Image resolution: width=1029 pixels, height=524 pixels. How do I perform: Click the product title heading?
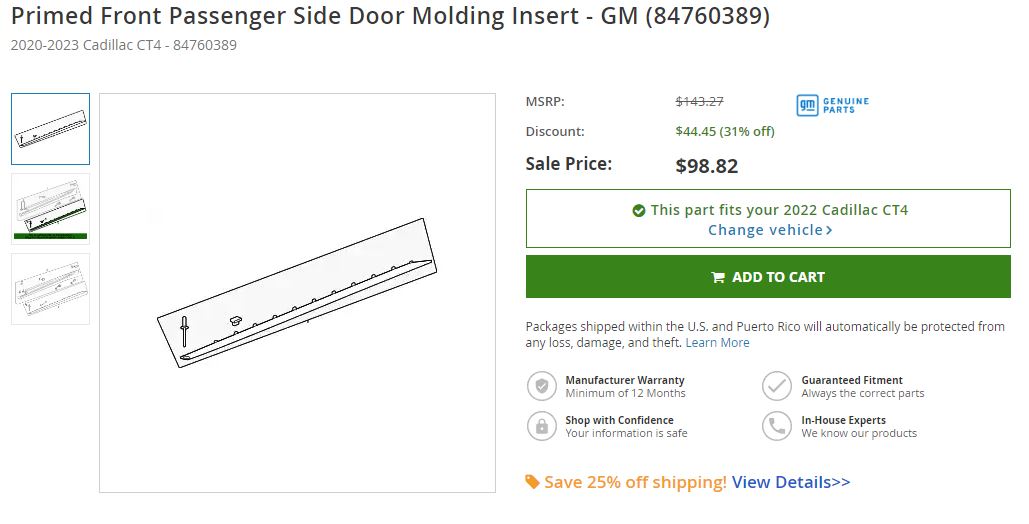tap(390, 15)
